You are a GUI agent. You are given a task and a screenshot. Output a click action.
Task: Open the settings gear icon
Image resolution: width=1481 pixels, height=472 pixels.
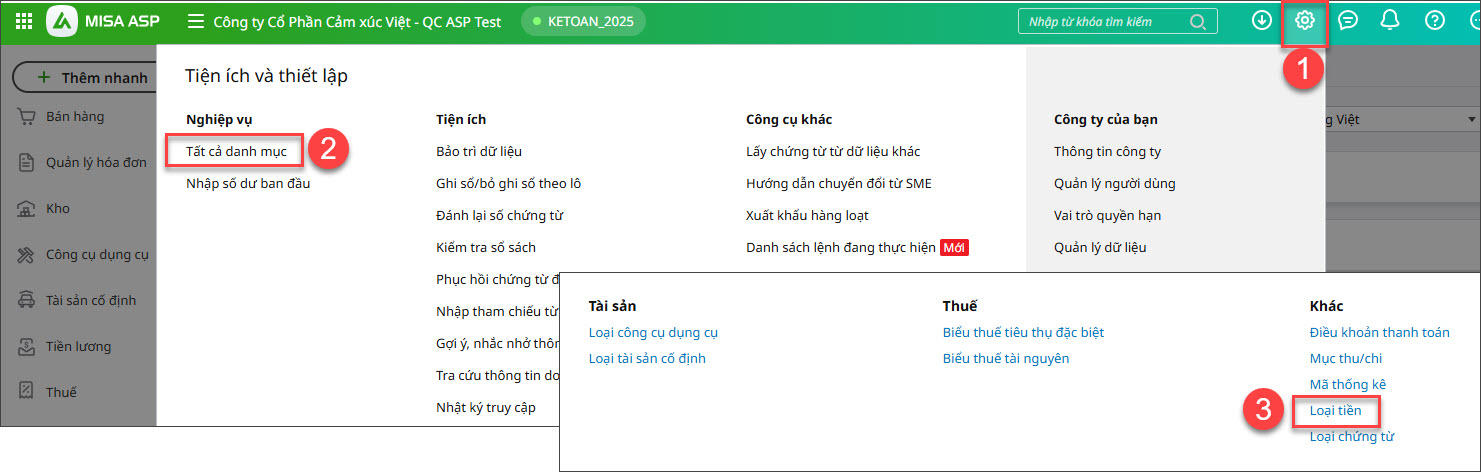[1304, 21]
